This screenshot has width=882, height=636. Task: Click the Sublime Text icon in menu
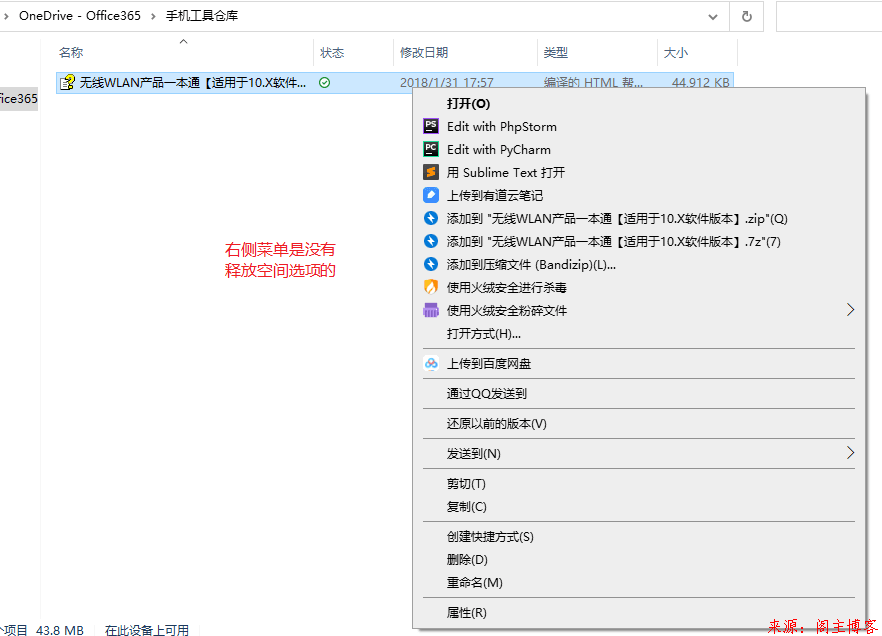pyautogui.click(x=431, y=172)
